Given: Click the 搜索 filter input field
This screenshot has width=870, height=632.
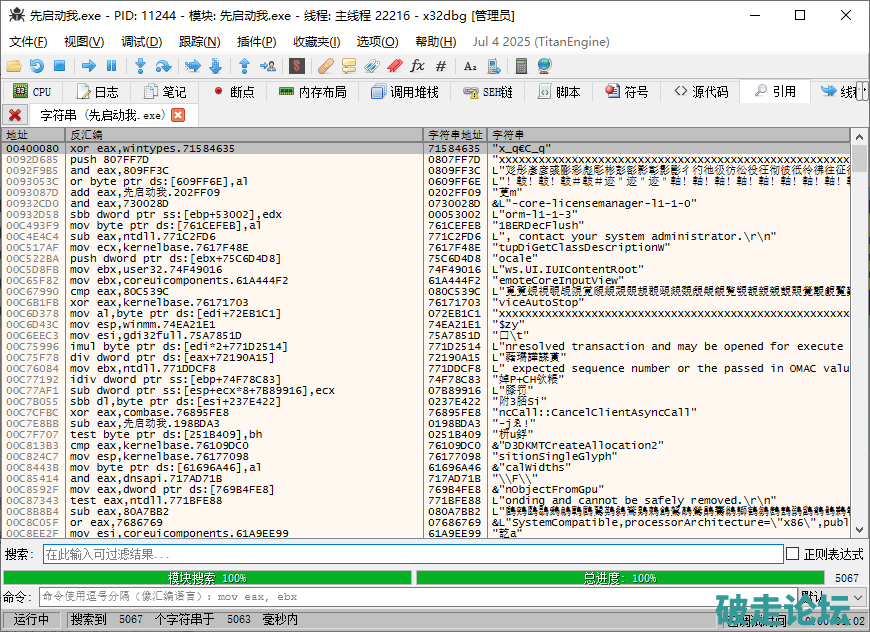Looking at the screenshot, I should point(412,554).
